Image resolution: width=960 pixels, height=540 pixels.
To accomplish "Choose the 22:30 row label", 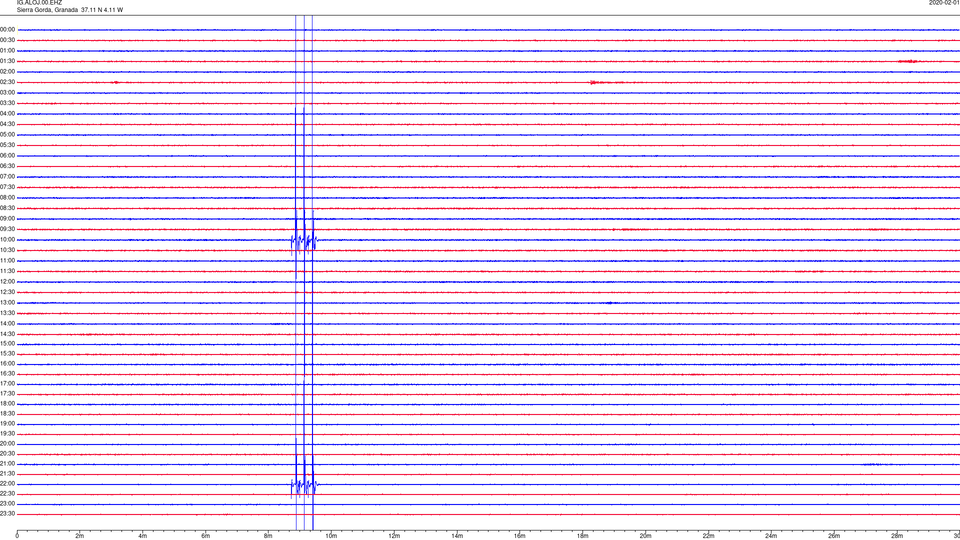I will coord(7,493).
